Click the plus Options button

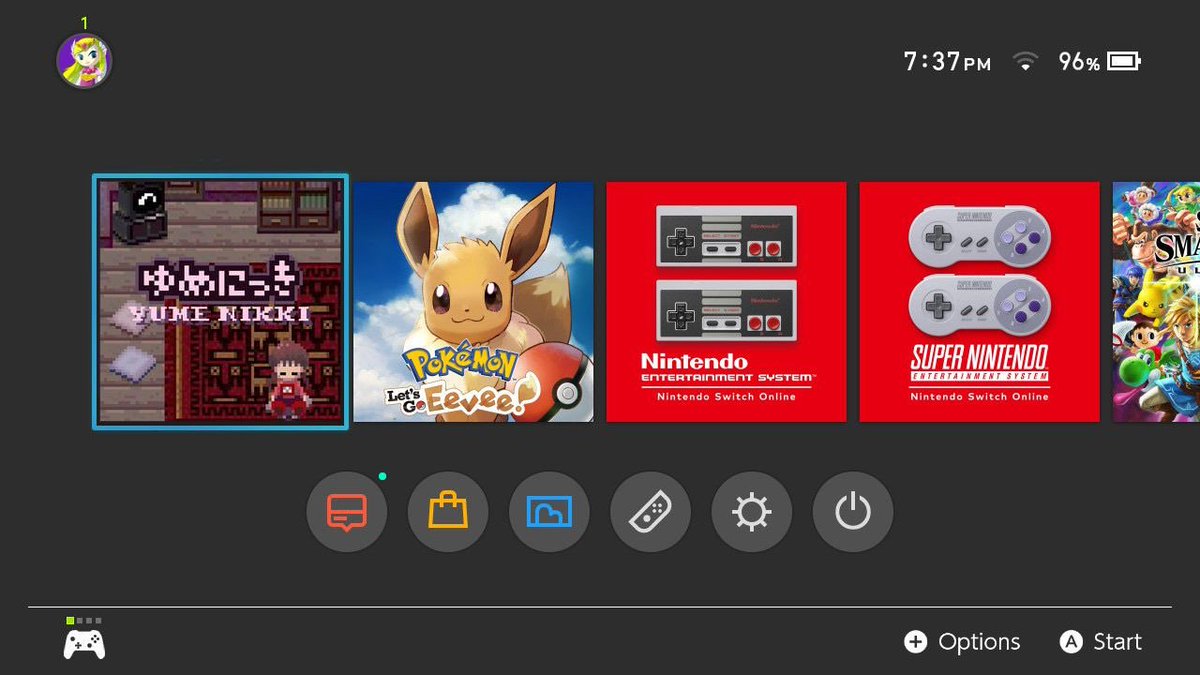(x=962, y=642)
